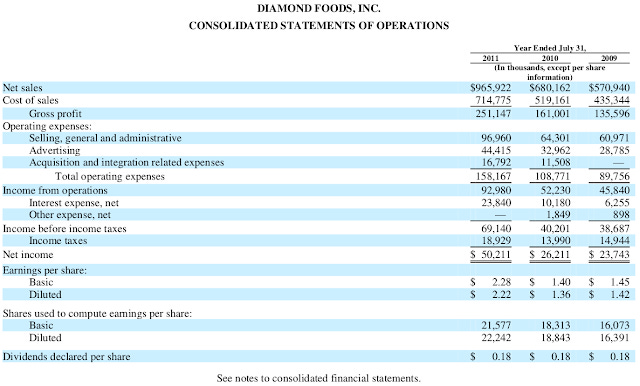This screenshot has width=640, height=386.
Task: Select the 2010 column header
Action: coord(550,58)
